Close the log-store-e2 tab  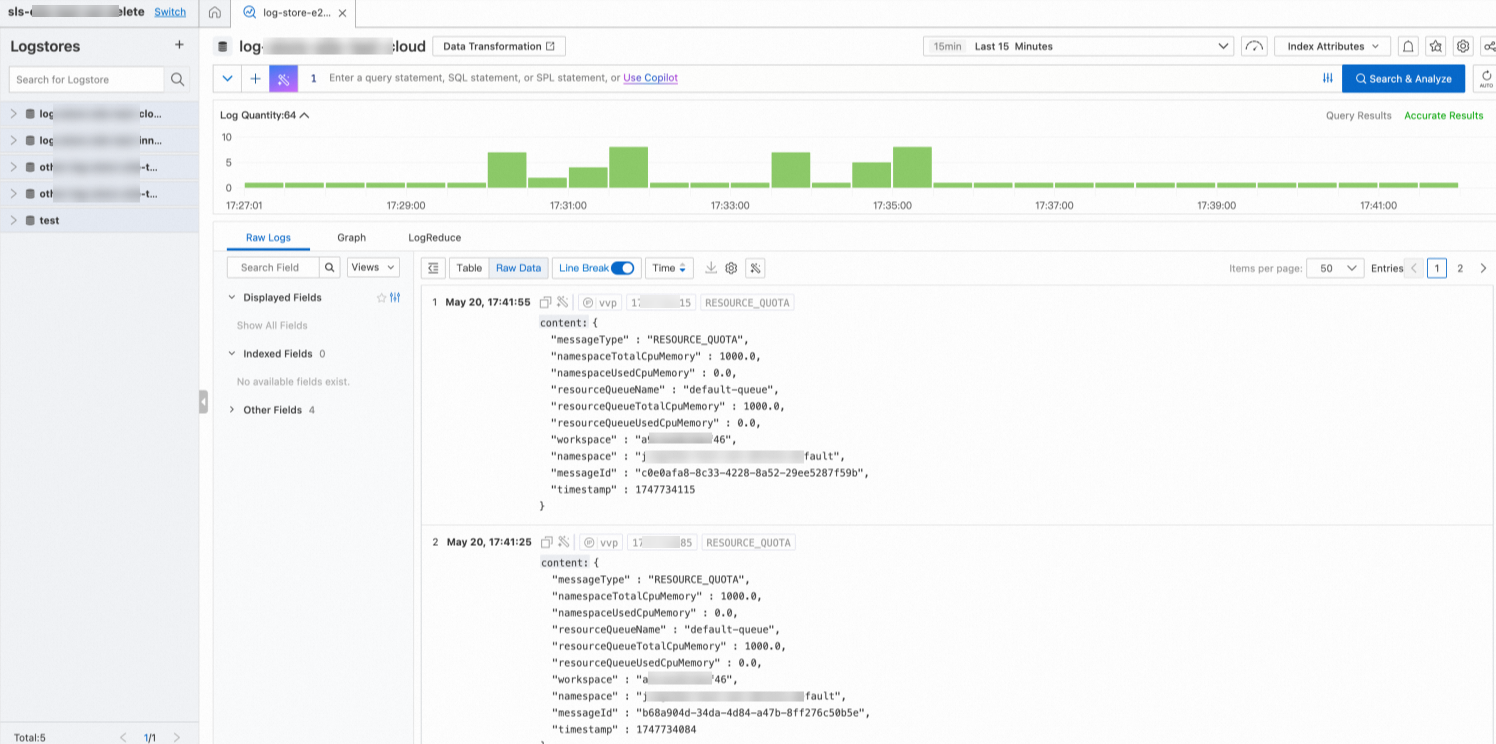tap(342, 13)
